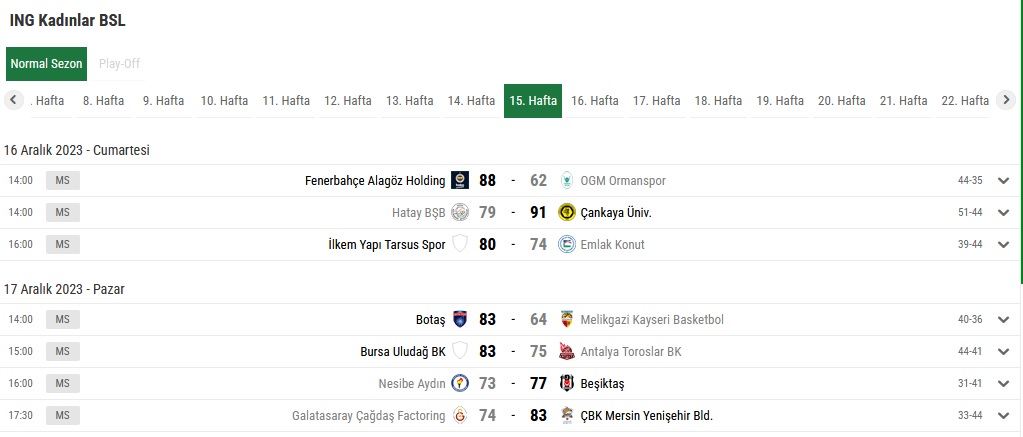
Task: Expand Fenerbahçe vs OGM Ormanspor match details
Action: tap(1004, 181)
